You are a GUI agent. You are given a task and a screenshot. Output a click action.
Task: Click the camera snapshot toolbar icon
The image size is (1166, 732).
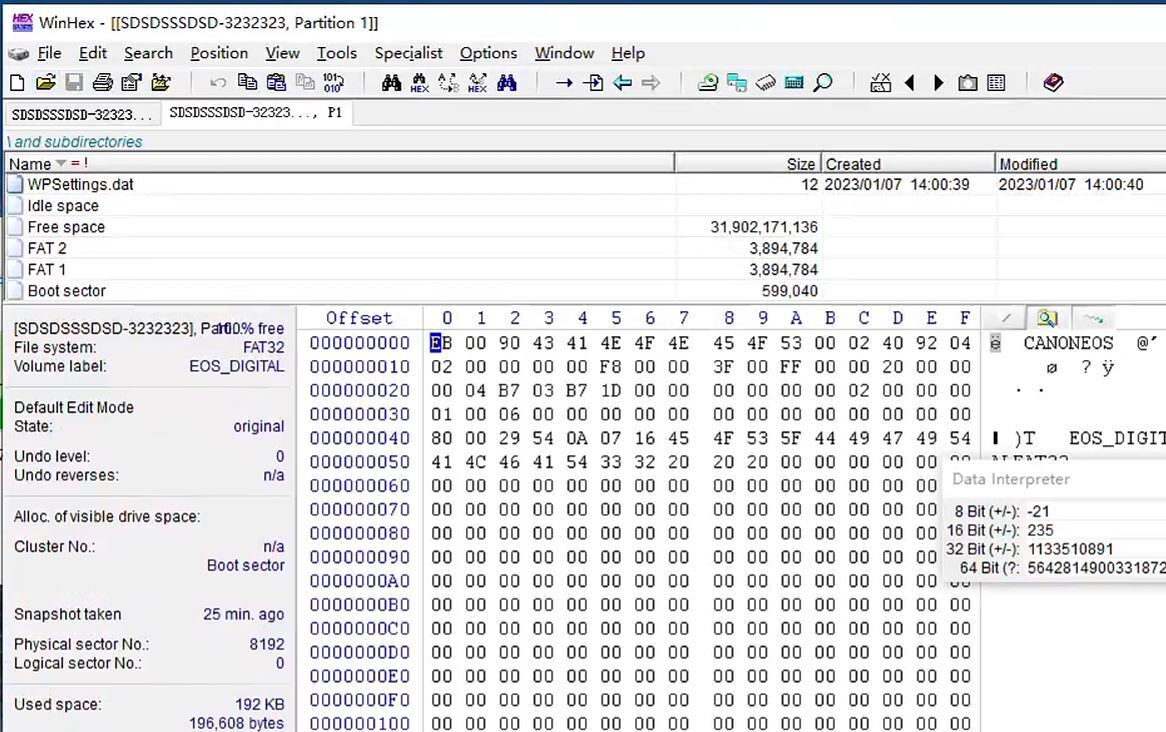[967, 83]
